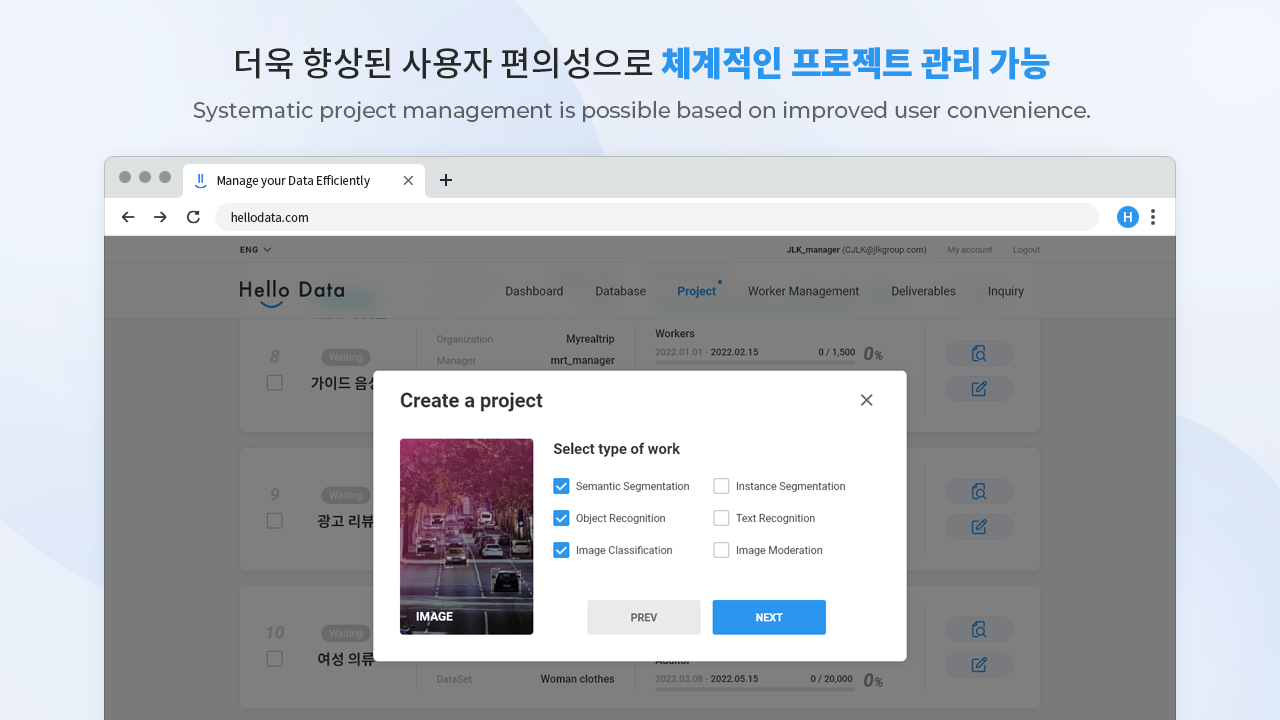
Task: Click the edit icon for project 8
Action: point(979,389)
